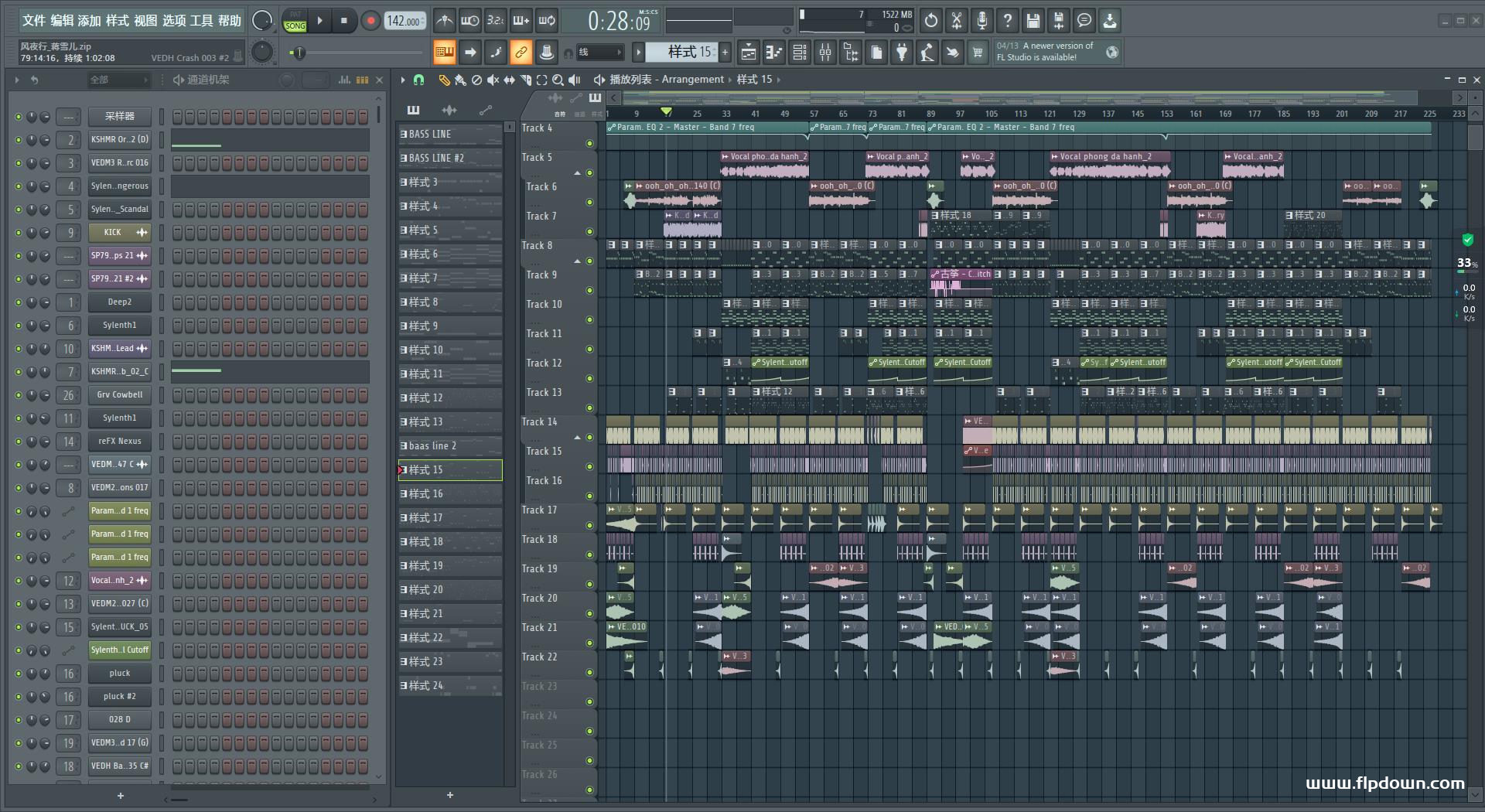
Task: Open the shopping cart content library icon
Action: [978, 53]
